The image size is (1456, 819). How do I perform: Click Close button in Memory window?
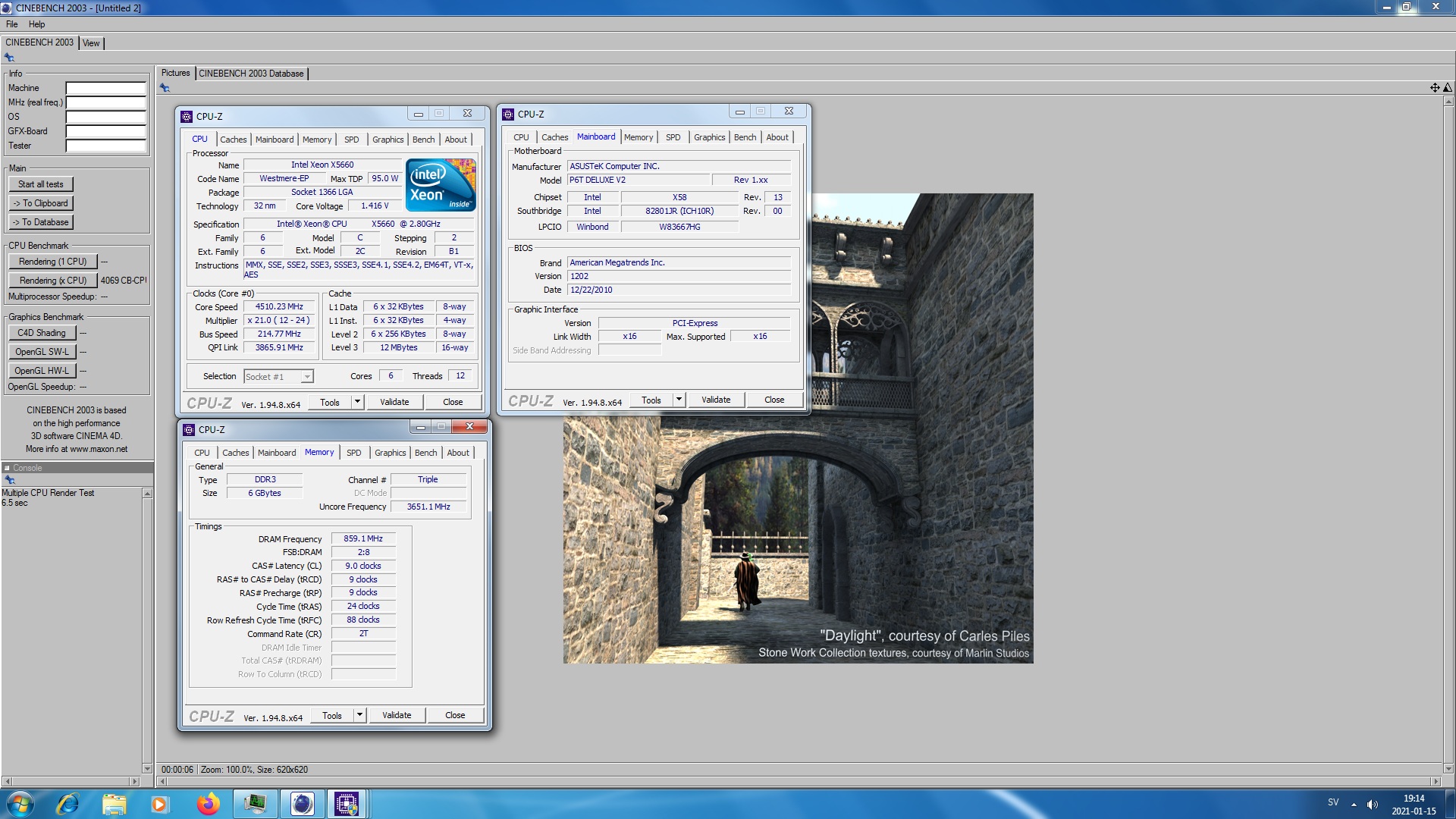(455, 715)
